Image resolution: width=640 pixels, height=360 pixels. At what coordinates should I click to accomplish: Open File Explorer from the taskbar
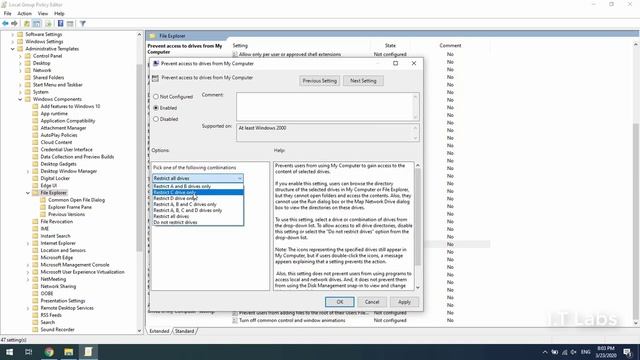69,352
